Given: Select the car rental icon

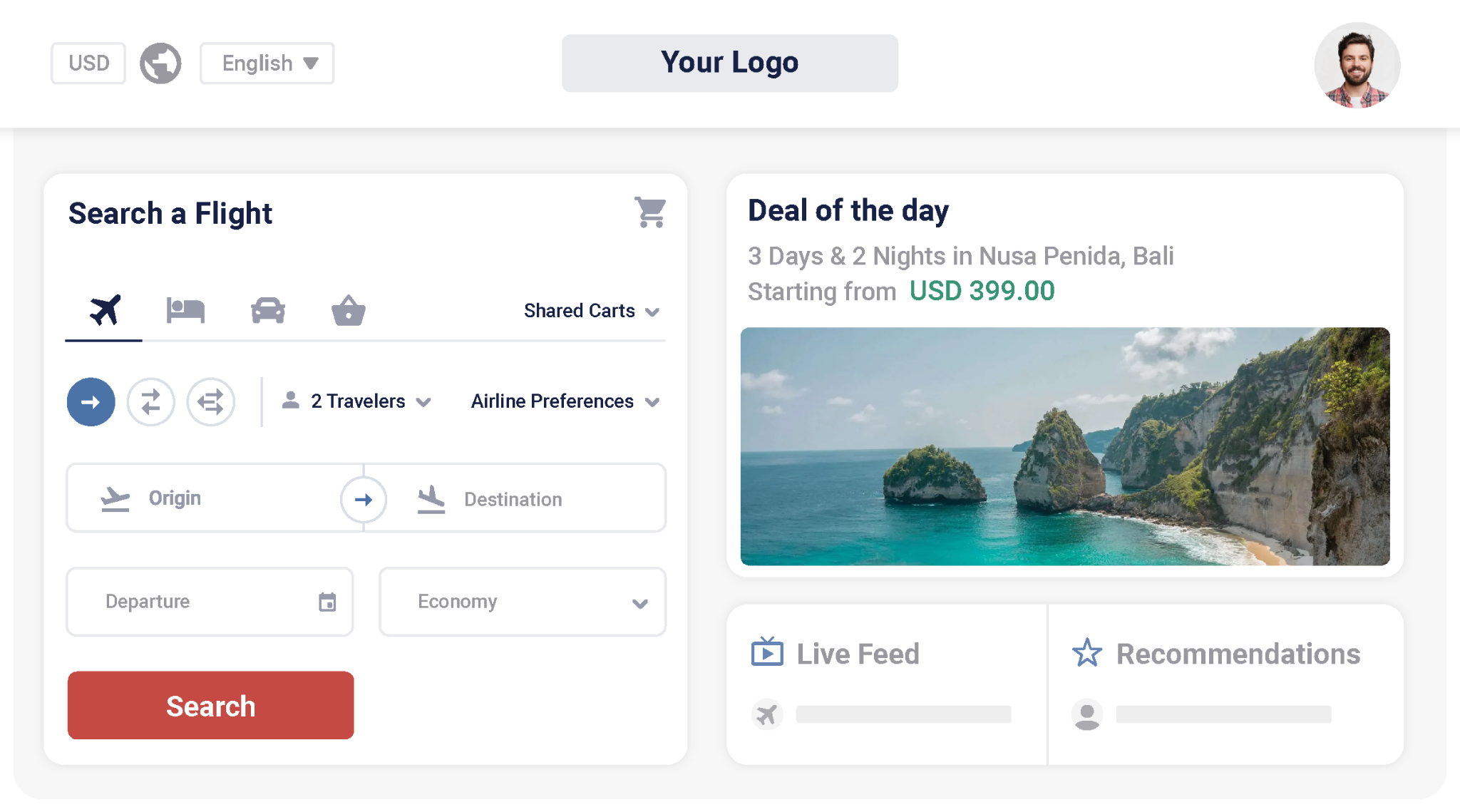Looking at the screenshot, I should [268, 310].
